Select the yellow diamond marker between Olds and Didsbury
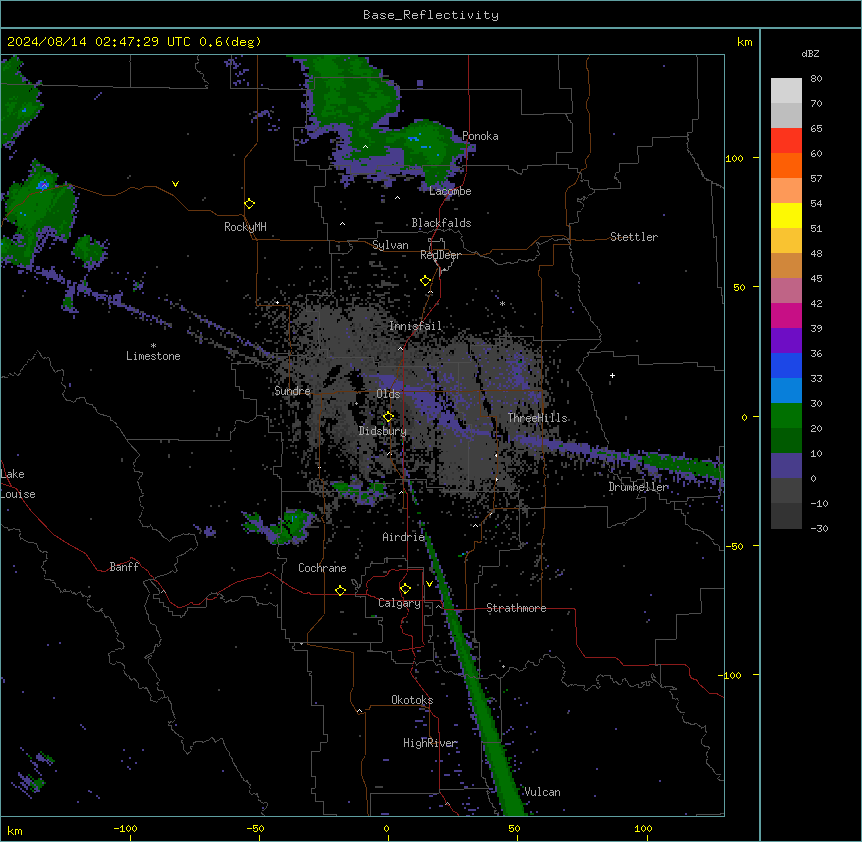 (388, 417)
